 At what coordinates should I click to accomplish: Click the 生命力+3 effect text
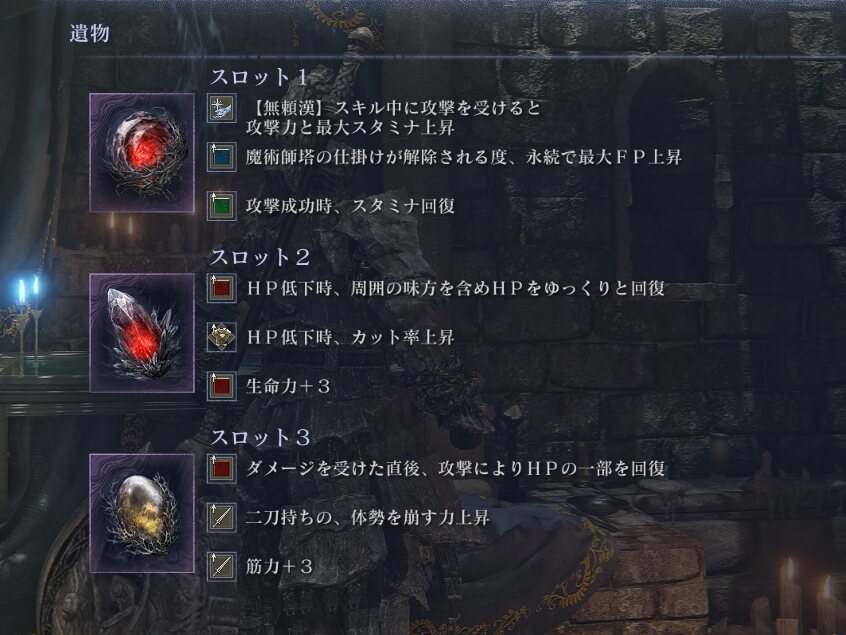point(287,386)
